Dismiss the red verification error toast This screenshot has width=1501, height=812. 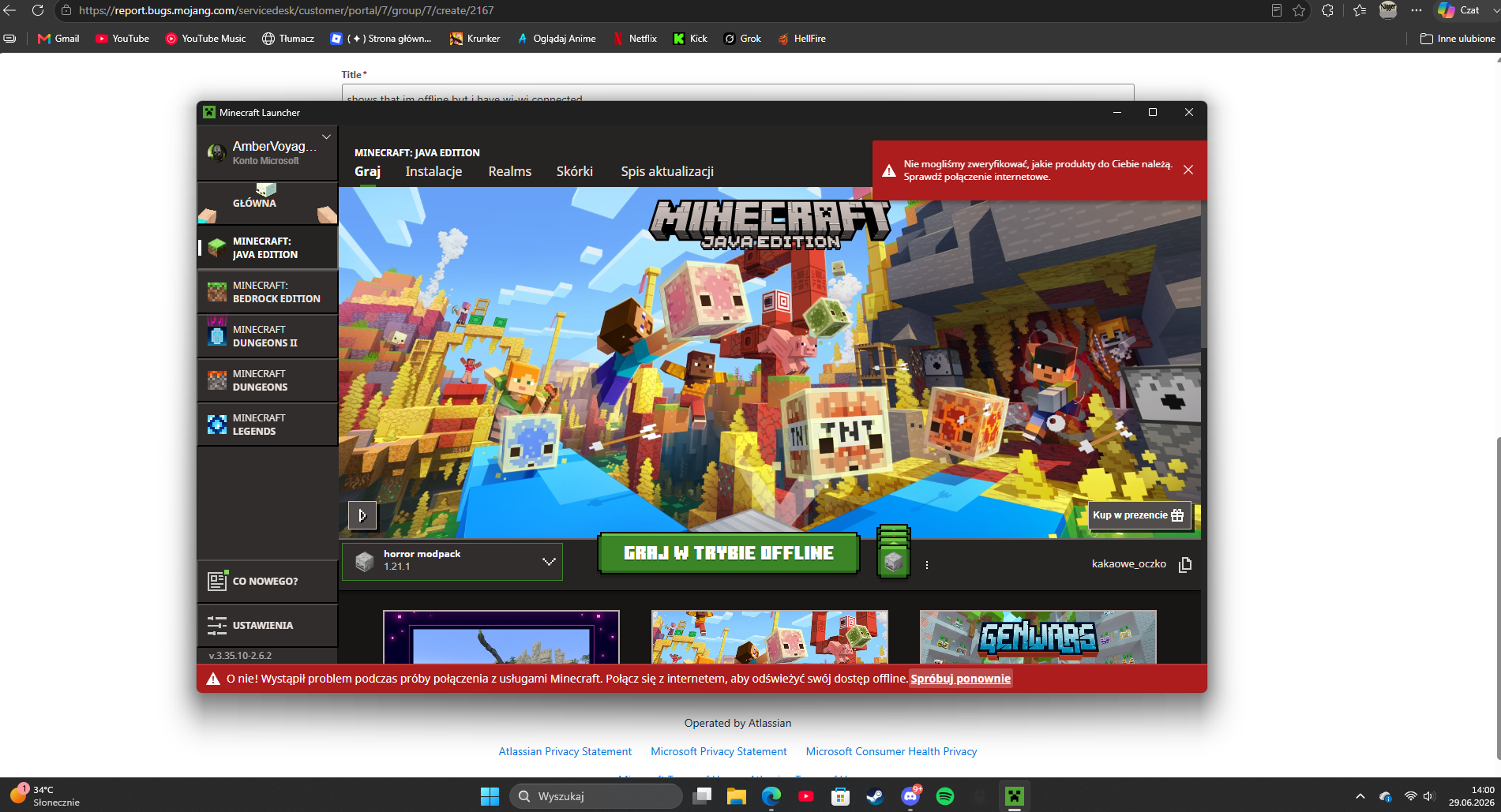1188,170
